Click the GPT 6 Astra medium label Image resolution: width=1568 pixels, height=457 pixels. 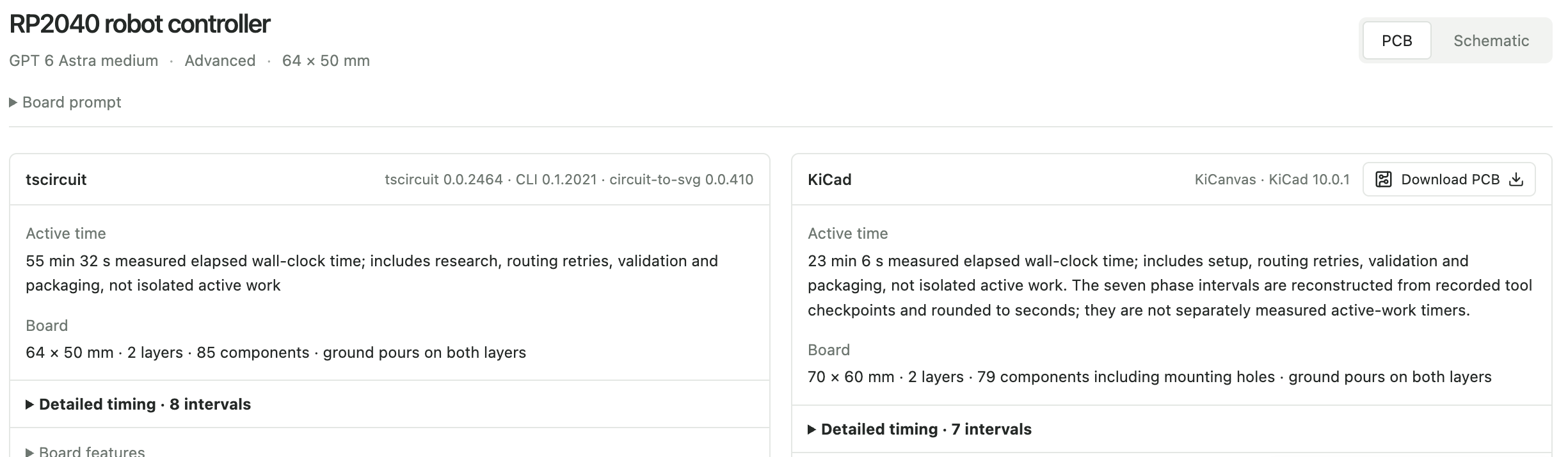point(84,61)
